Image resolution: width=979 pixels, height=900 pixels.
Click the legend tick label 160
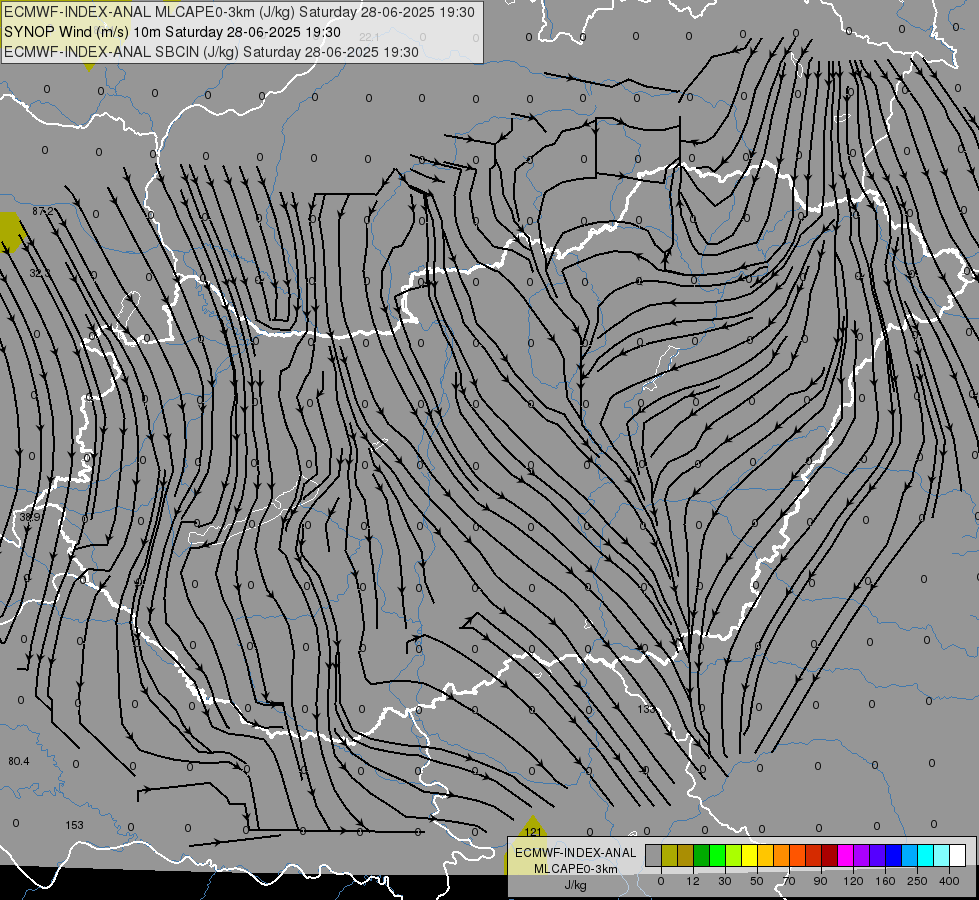pos(885,881)
